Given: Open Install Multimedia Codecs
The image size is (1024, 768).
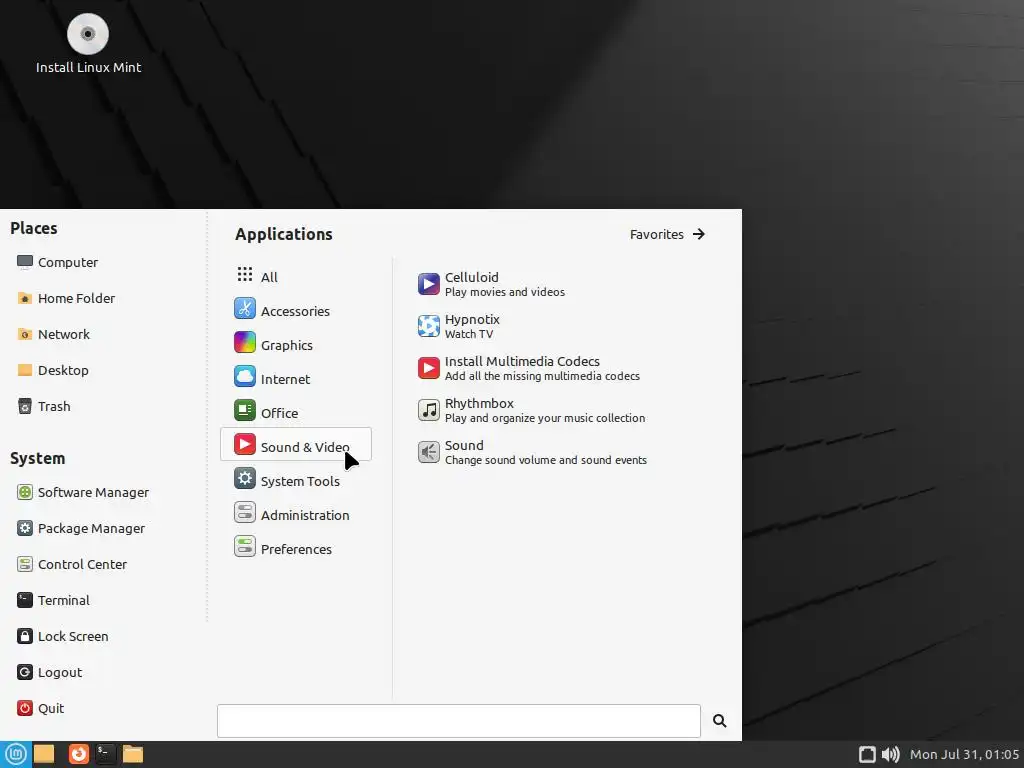Looking at the screenshot, I should [x=529, y=368].
